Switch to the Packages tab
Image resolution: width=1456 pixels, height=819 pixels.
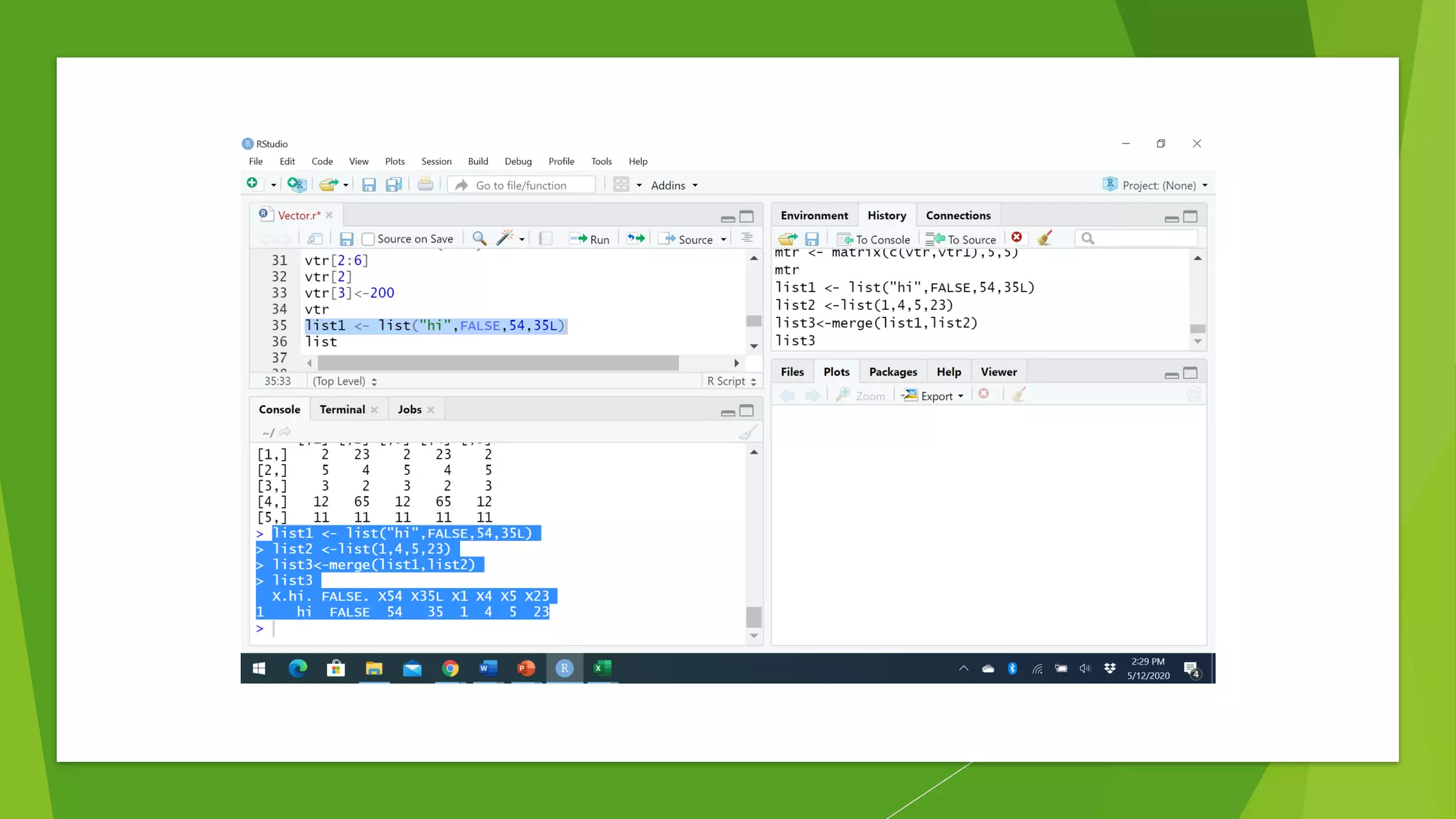(x=893, y=372)
